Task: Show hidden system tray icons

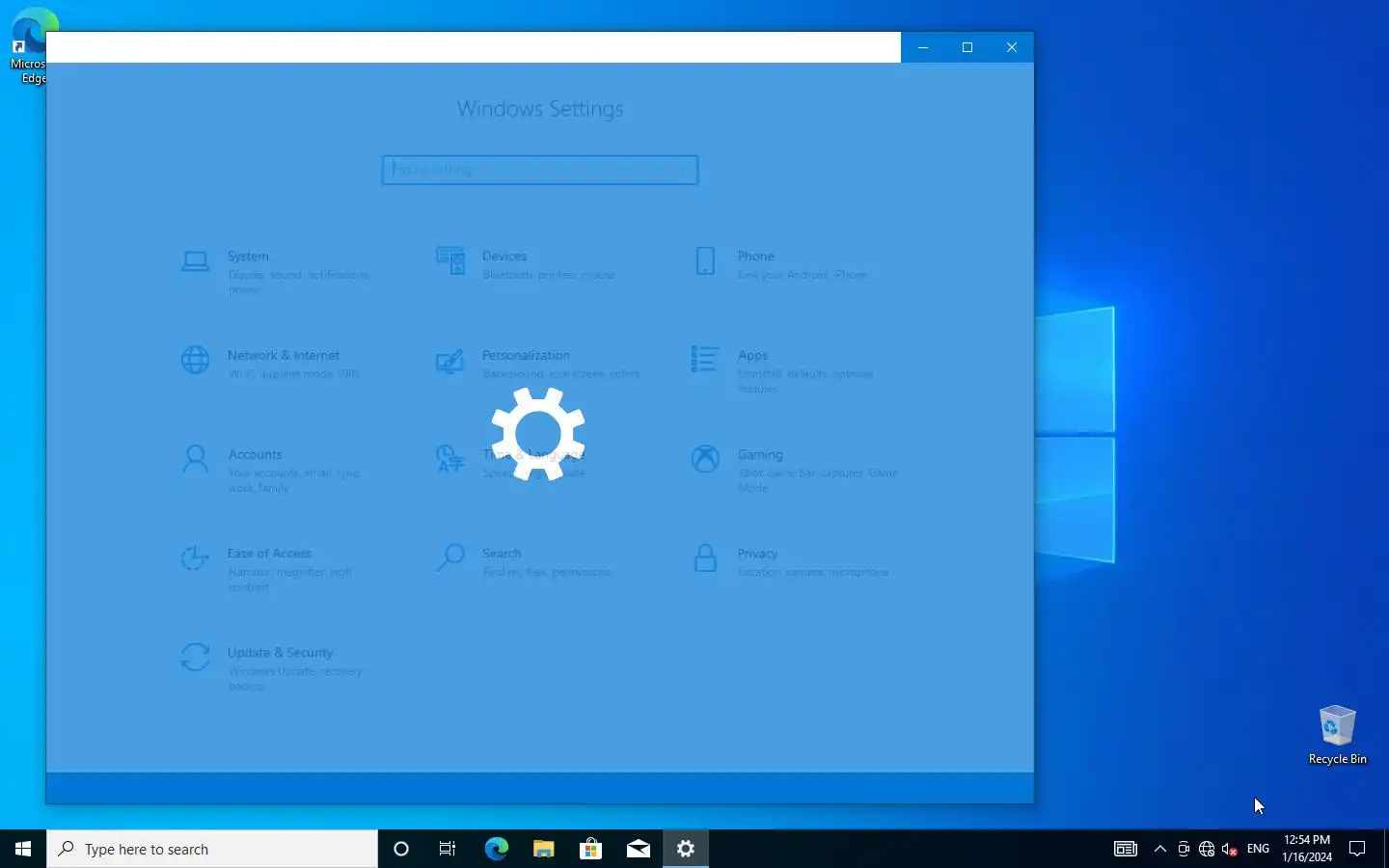Action: (x=1160, y=849)
